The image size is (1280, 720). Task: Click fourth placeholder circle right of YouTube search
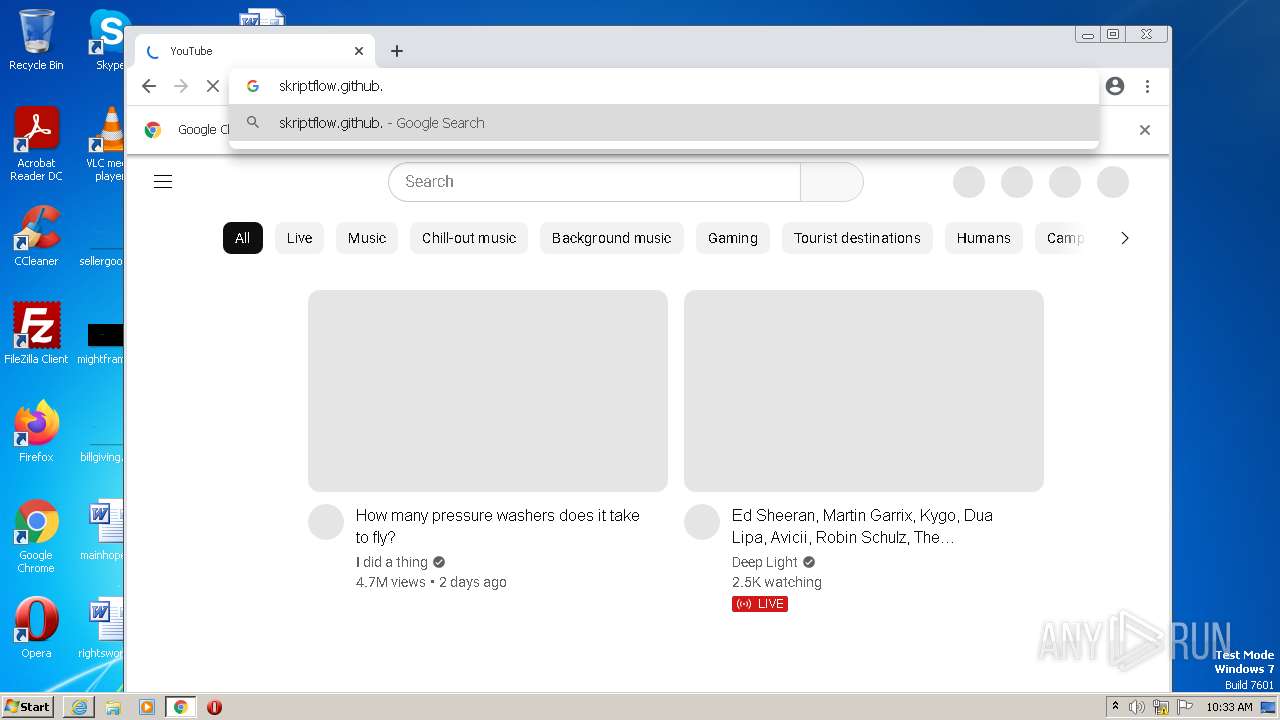tap(1113, 182)
